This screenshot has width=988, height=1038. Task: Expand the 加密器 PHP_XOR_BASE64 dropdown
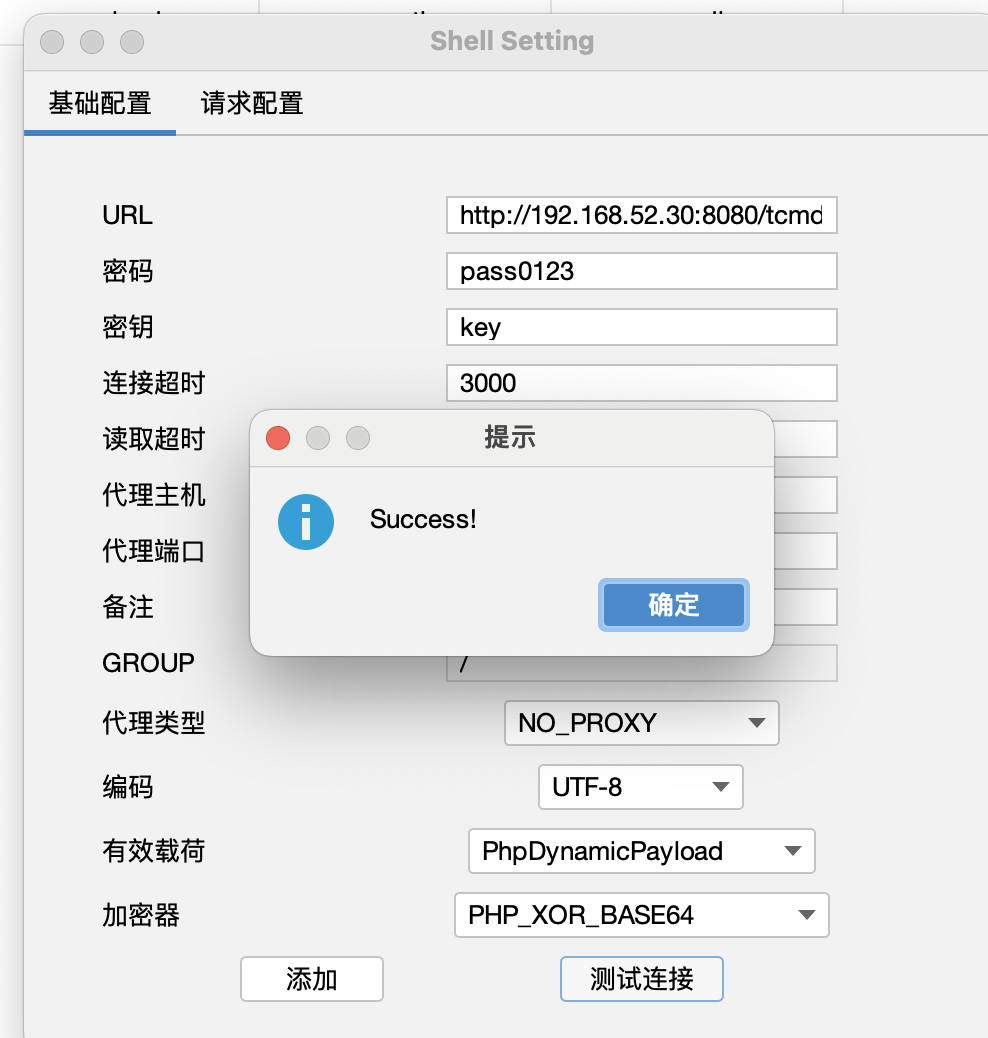(641, 915)
